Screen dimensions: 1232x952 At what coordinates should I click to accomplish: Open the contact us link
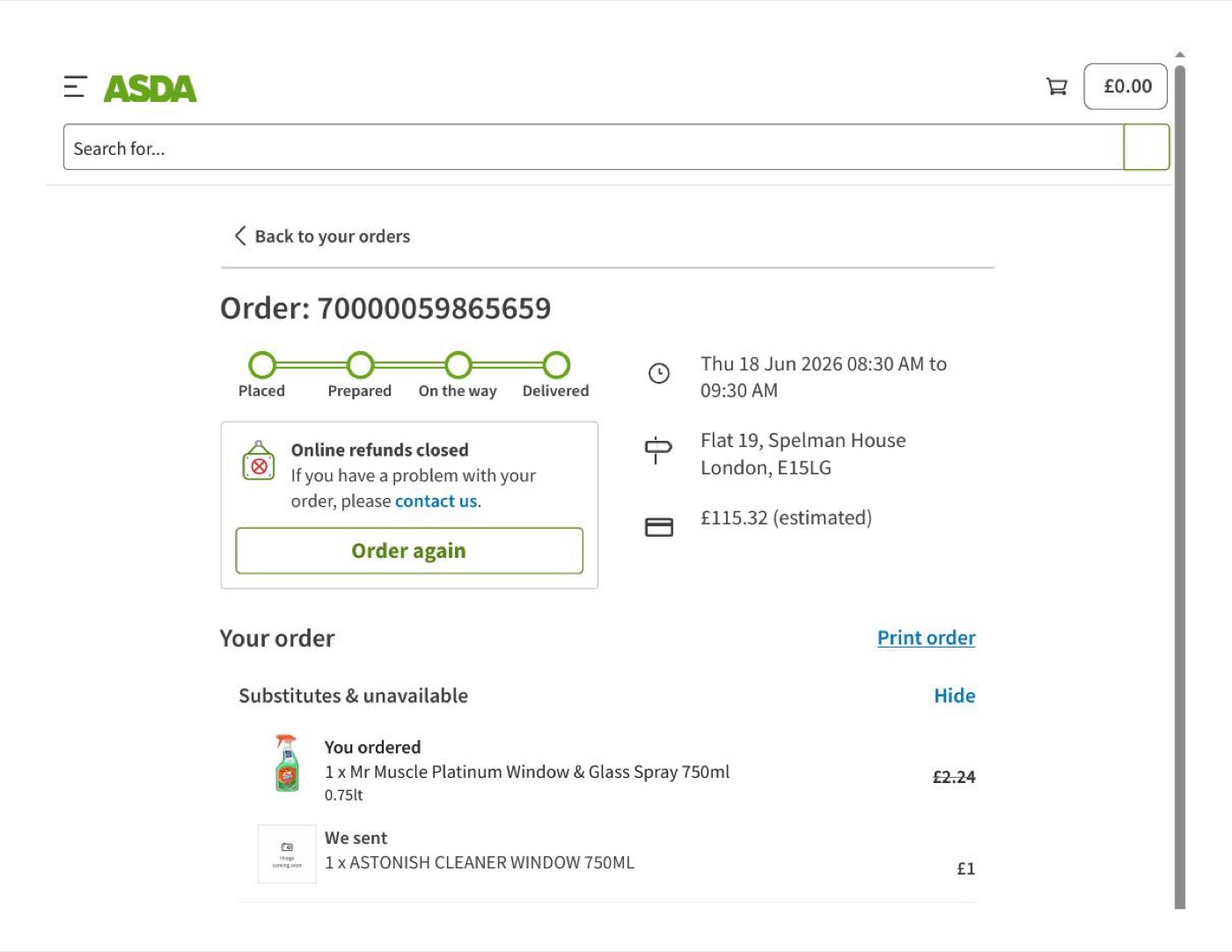point(436,501)
